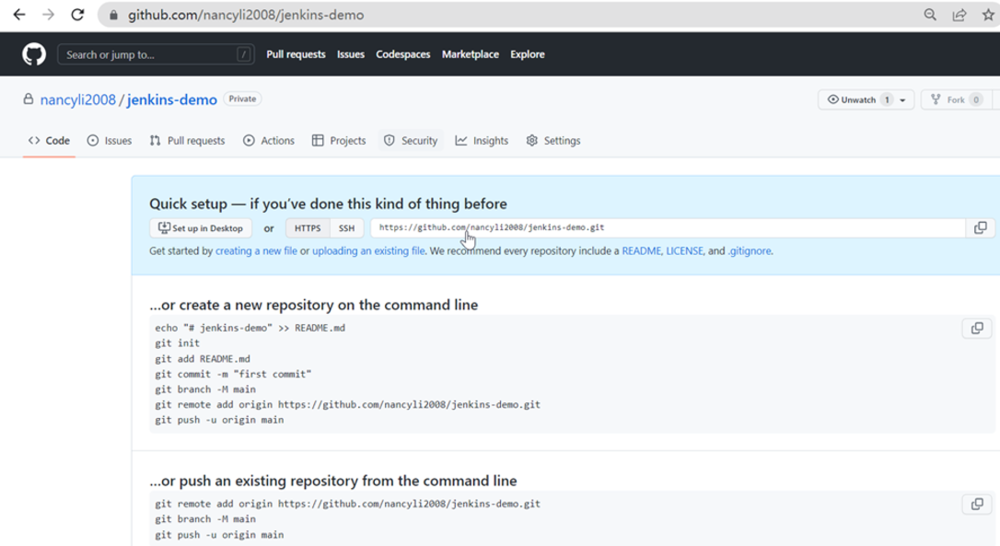Viewport: 1000px width, 546px height.
Task: Click the share page icon in address bar
Action: 959,15
